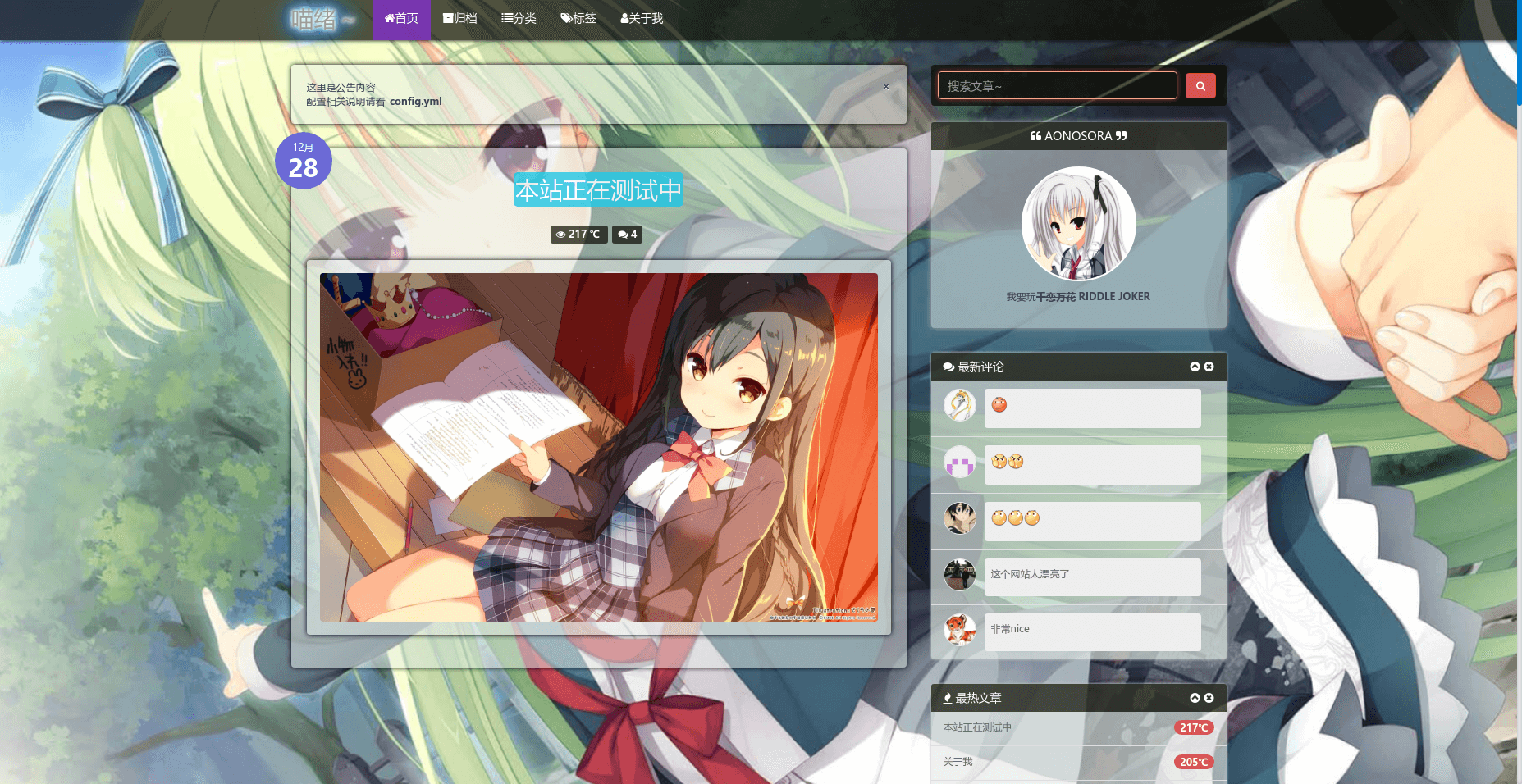Open the 标签 tags menu item
Image resolution: width=1522 pixels, height=784 pixels.
point(578,18)
